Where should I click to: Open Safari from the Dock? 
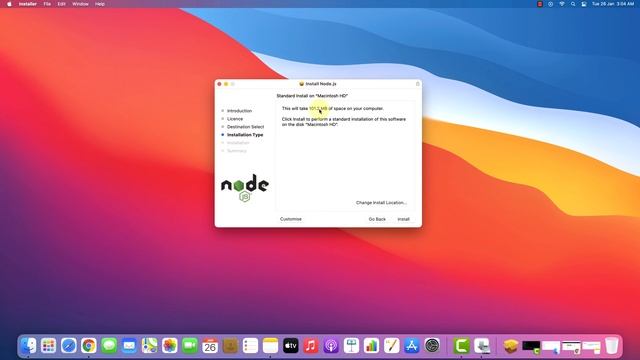click(x=69, y=346)
